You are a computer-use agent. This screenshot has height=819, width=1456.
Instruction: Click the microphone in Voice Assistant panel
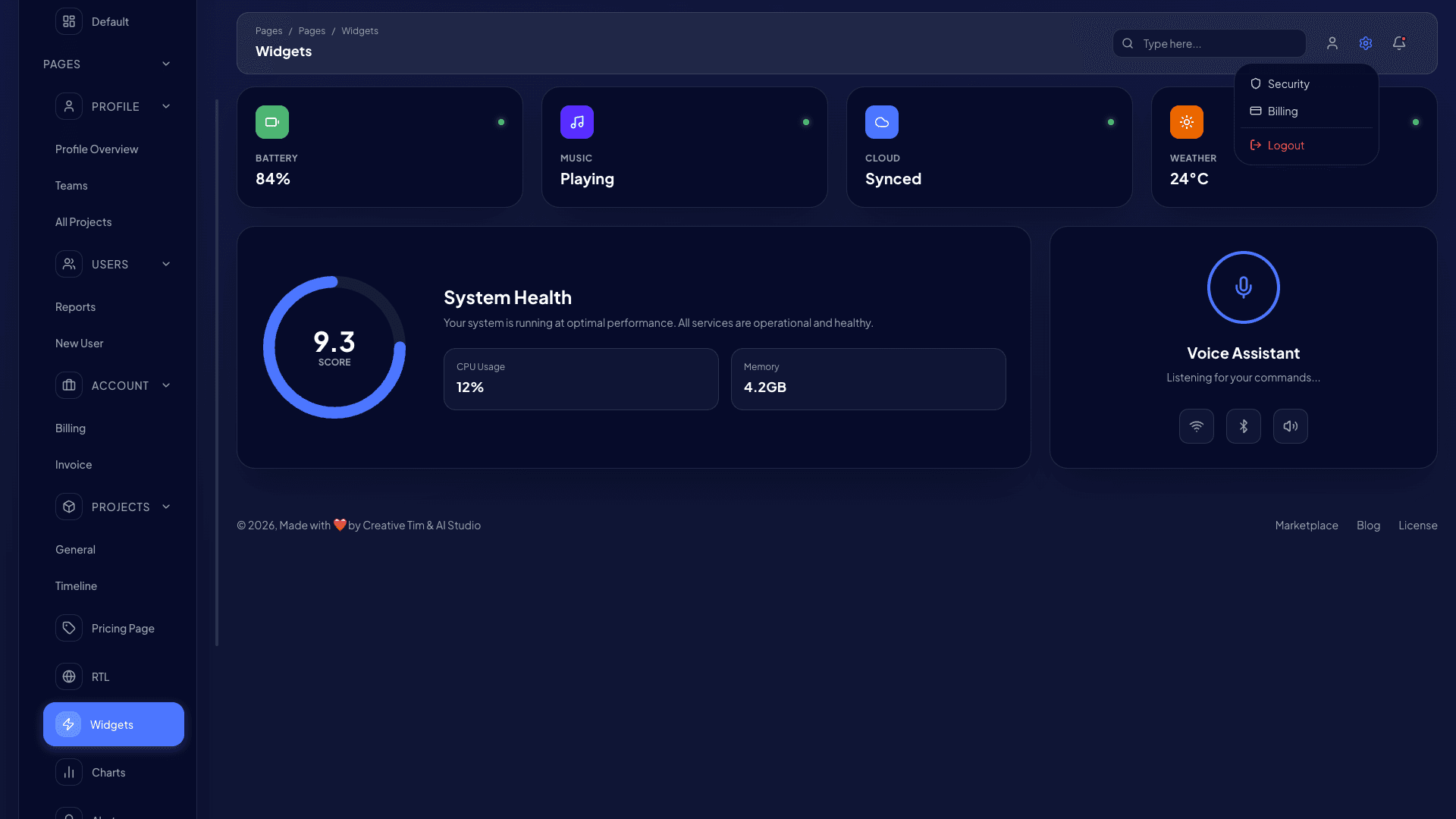tap(1243, 287)
